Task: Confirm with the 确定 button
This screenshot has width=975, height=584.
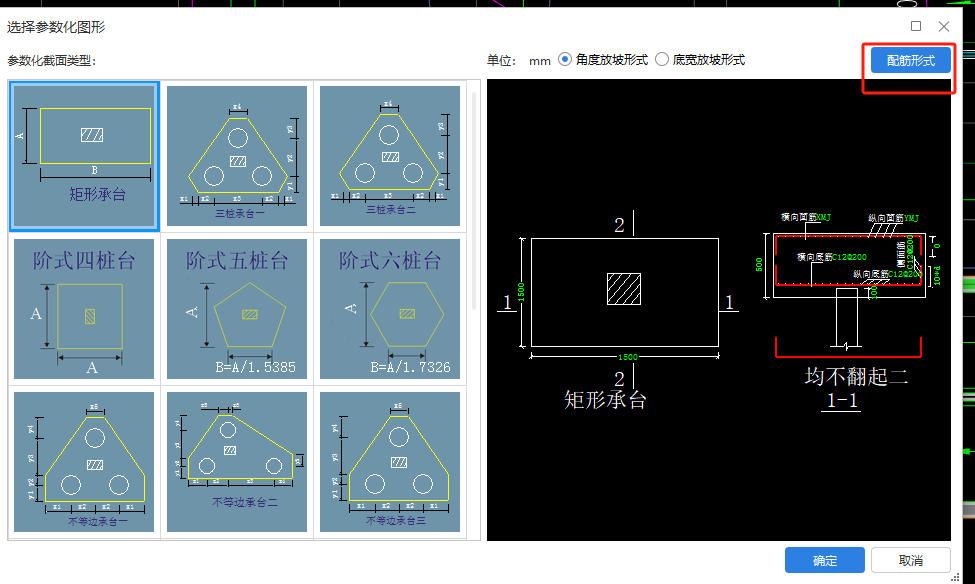Action: click(x=825, y=560)
